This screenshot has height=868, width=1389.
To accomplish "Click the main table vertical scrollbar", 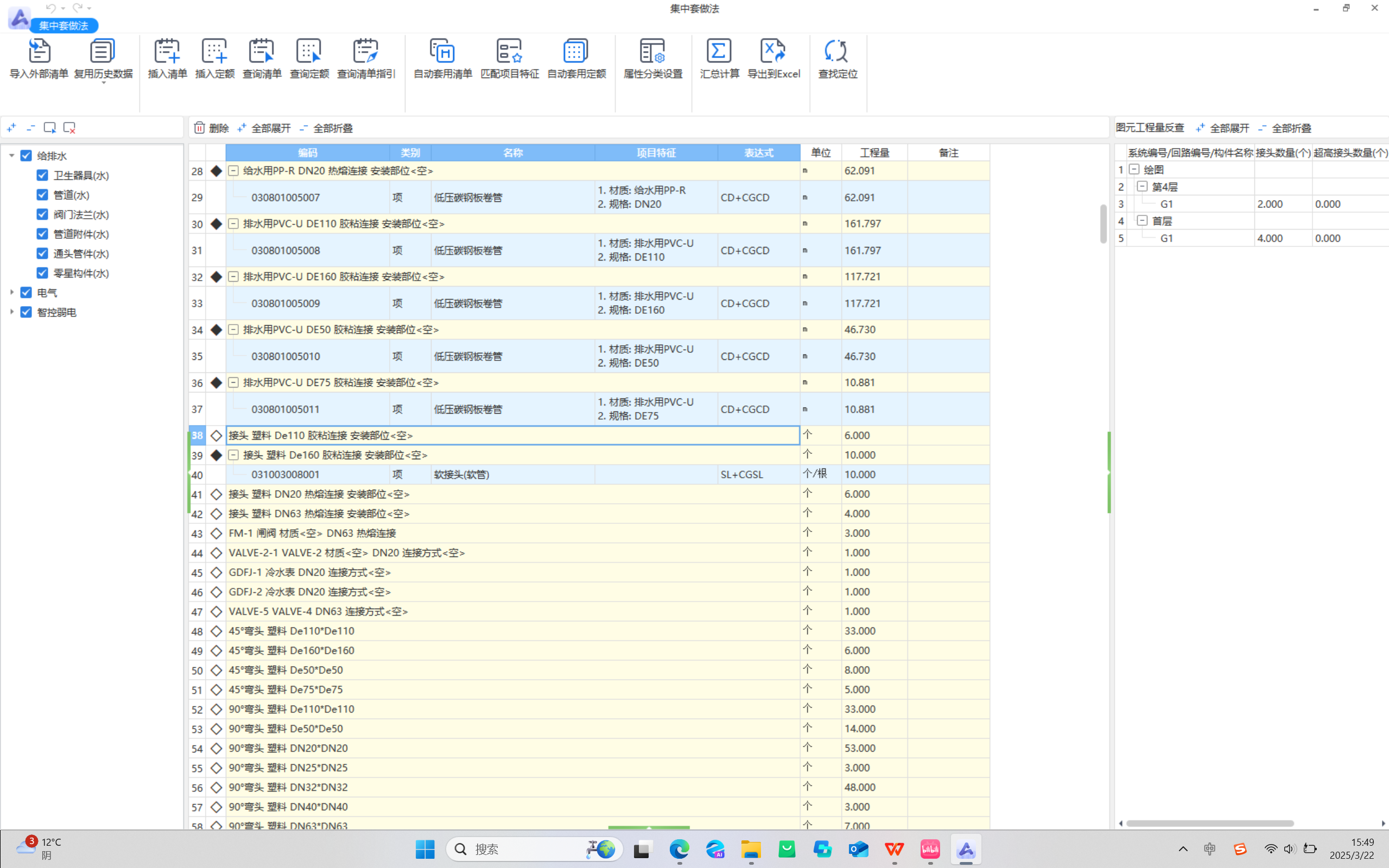I will 1102,224.
